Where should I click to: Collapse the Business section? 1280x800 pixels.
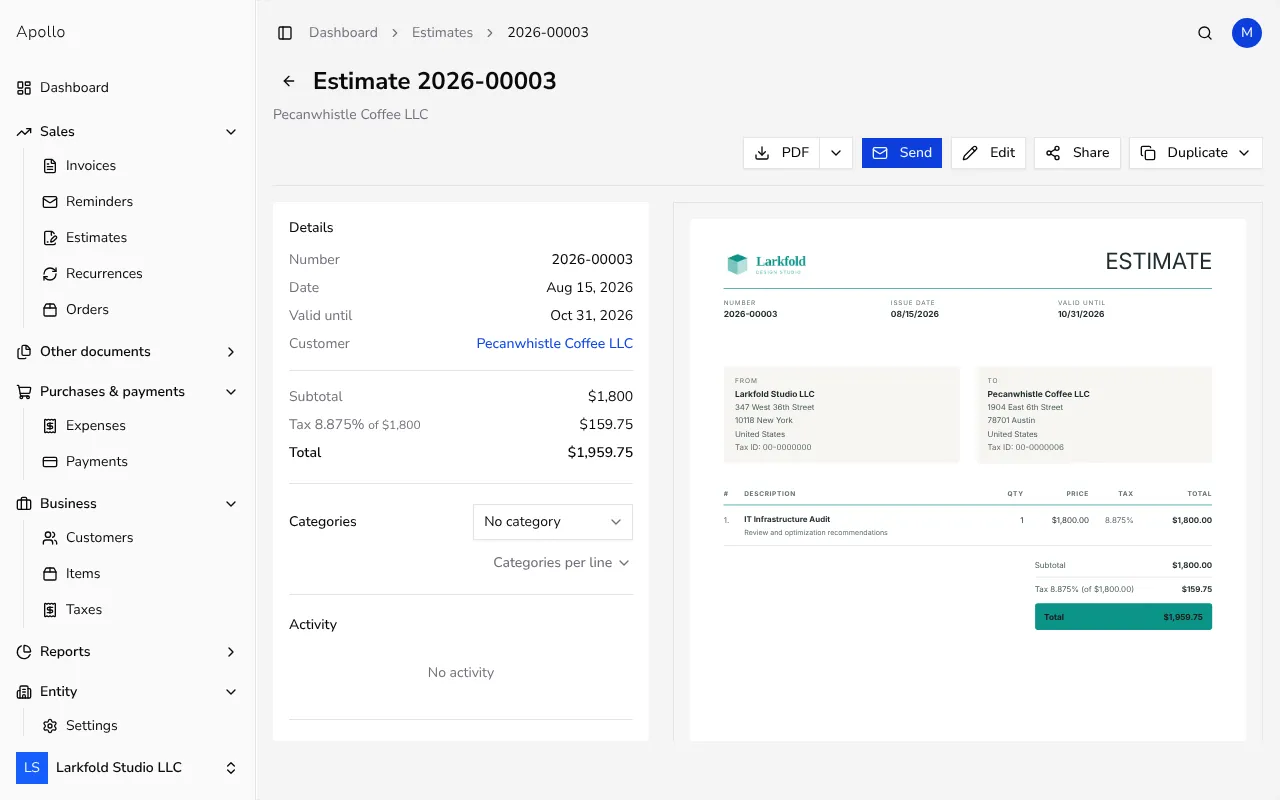pyautogui.click(x=127, y=504)
